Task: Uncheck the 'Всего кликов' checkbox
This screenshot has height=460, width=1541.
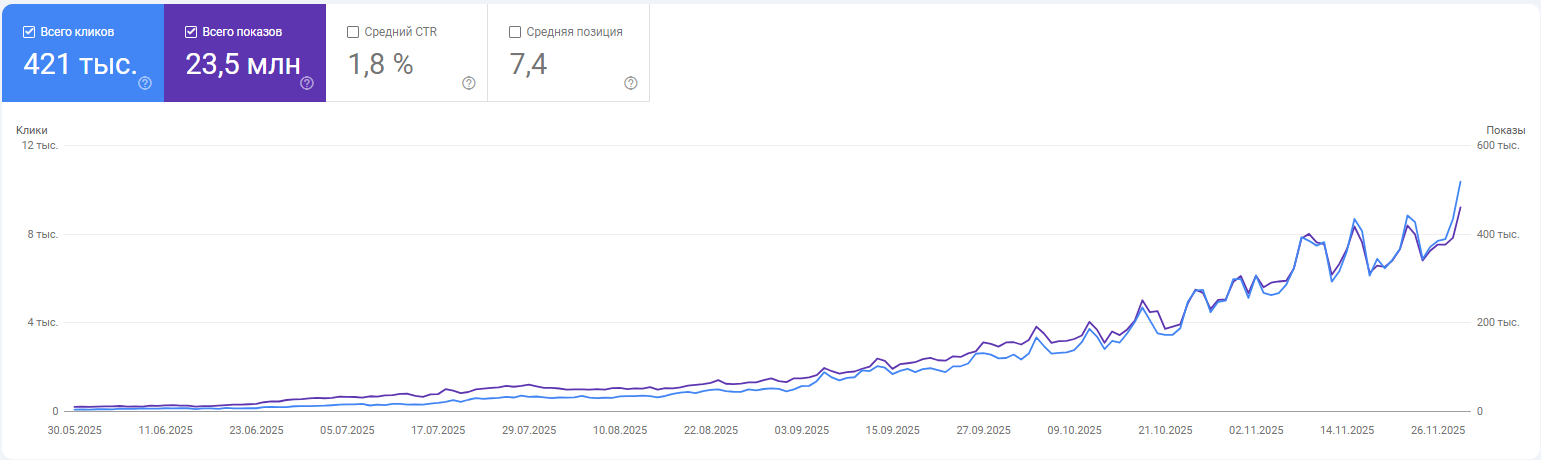Action: pyautogui.click(x=29, y=32)
